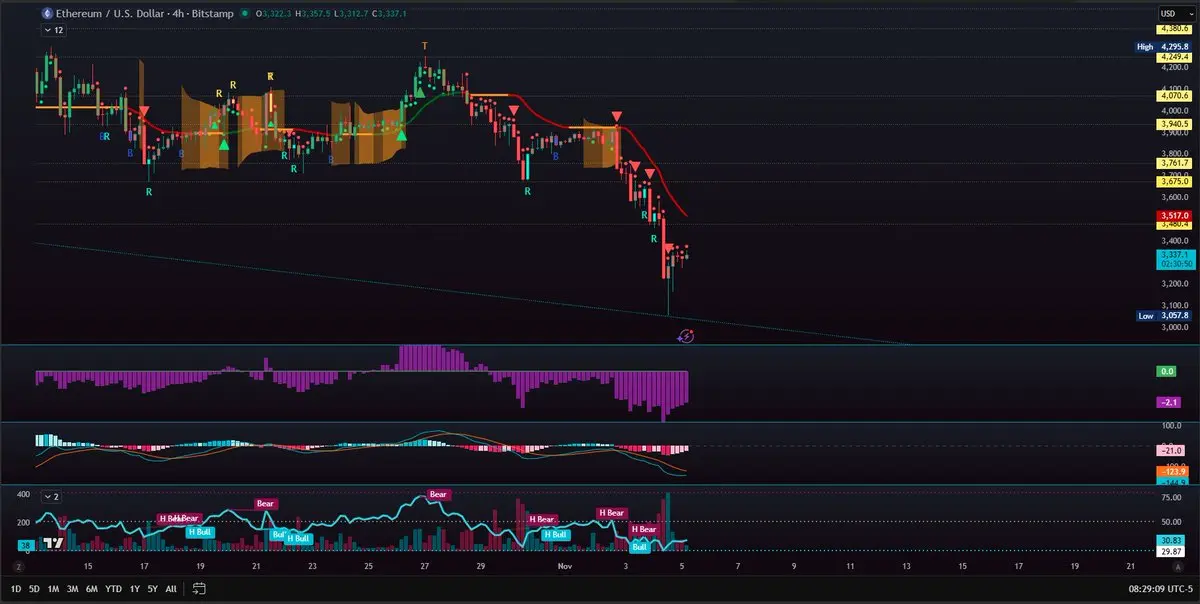The width and height of the screenshot is (1200, 604).
Task: Select the 5D time range
Action: (35, 588)
